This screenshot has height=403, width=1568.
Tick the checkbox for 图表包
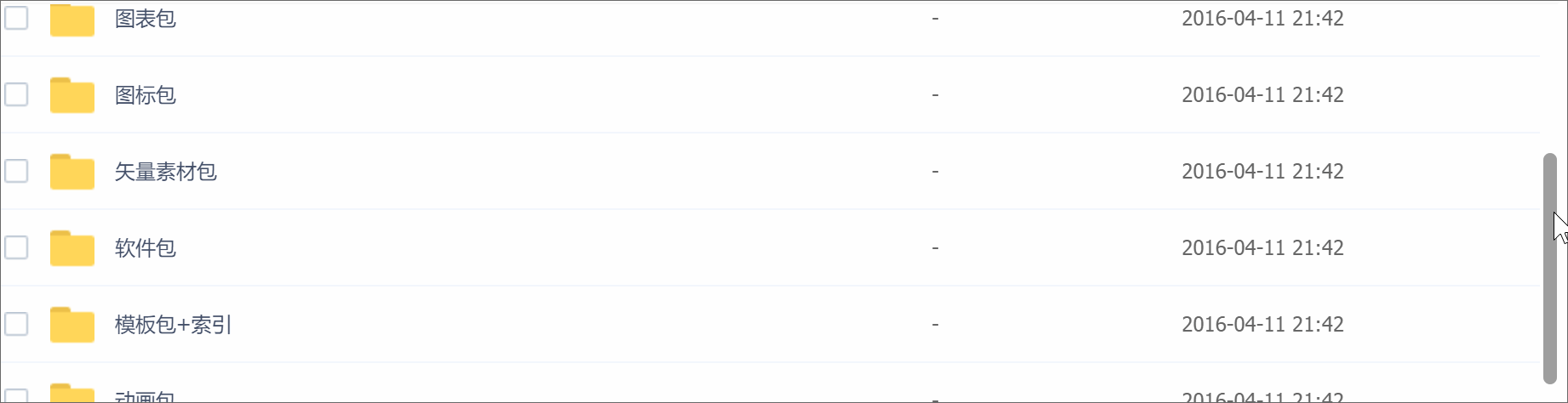pyautogui.click(x=16, y=18)
